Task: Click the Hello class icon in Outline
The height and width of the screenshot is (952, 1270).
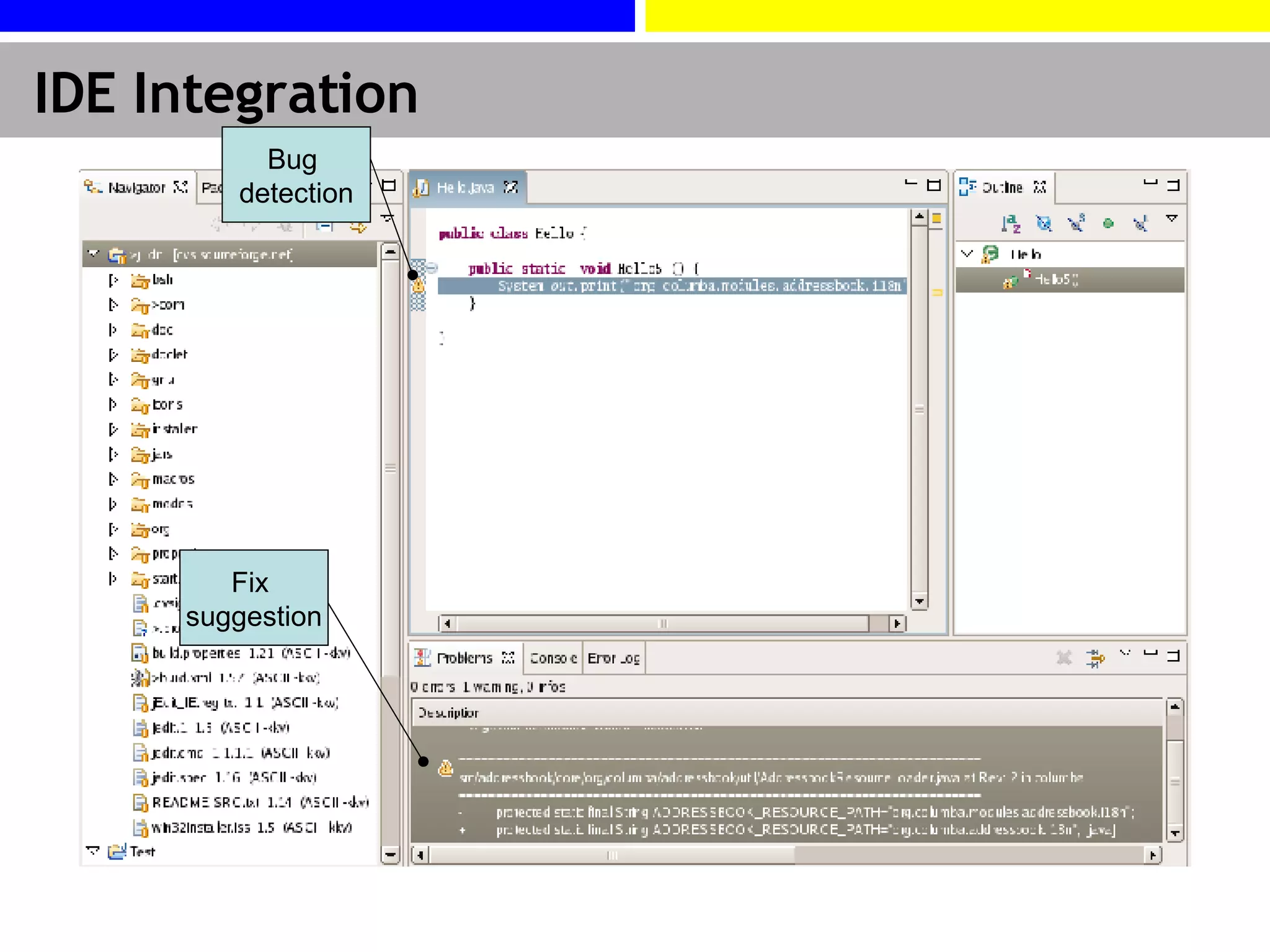Action: click(990, 254)
